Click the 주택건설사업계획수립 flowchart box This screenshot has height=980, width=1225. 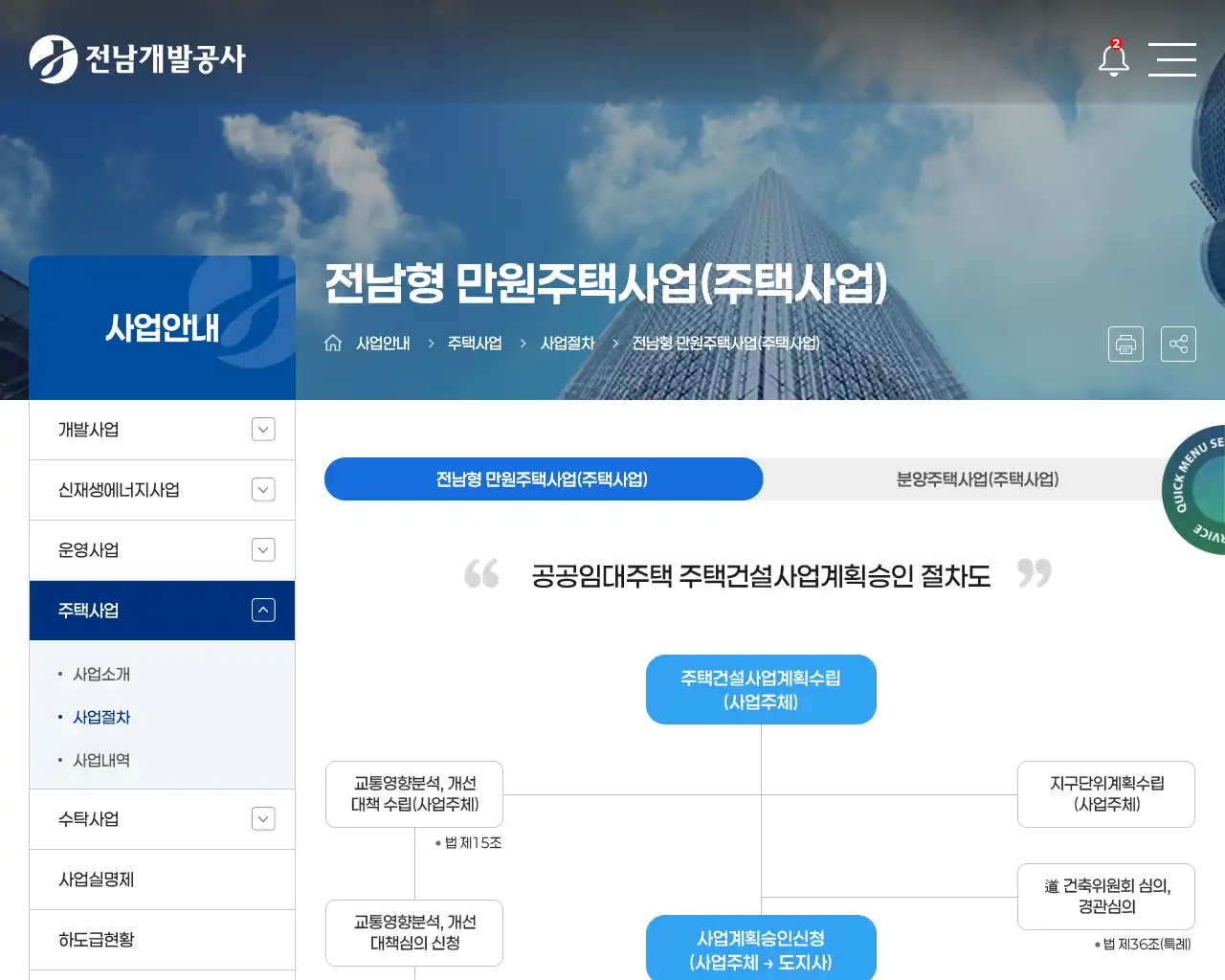coord(761,689)
